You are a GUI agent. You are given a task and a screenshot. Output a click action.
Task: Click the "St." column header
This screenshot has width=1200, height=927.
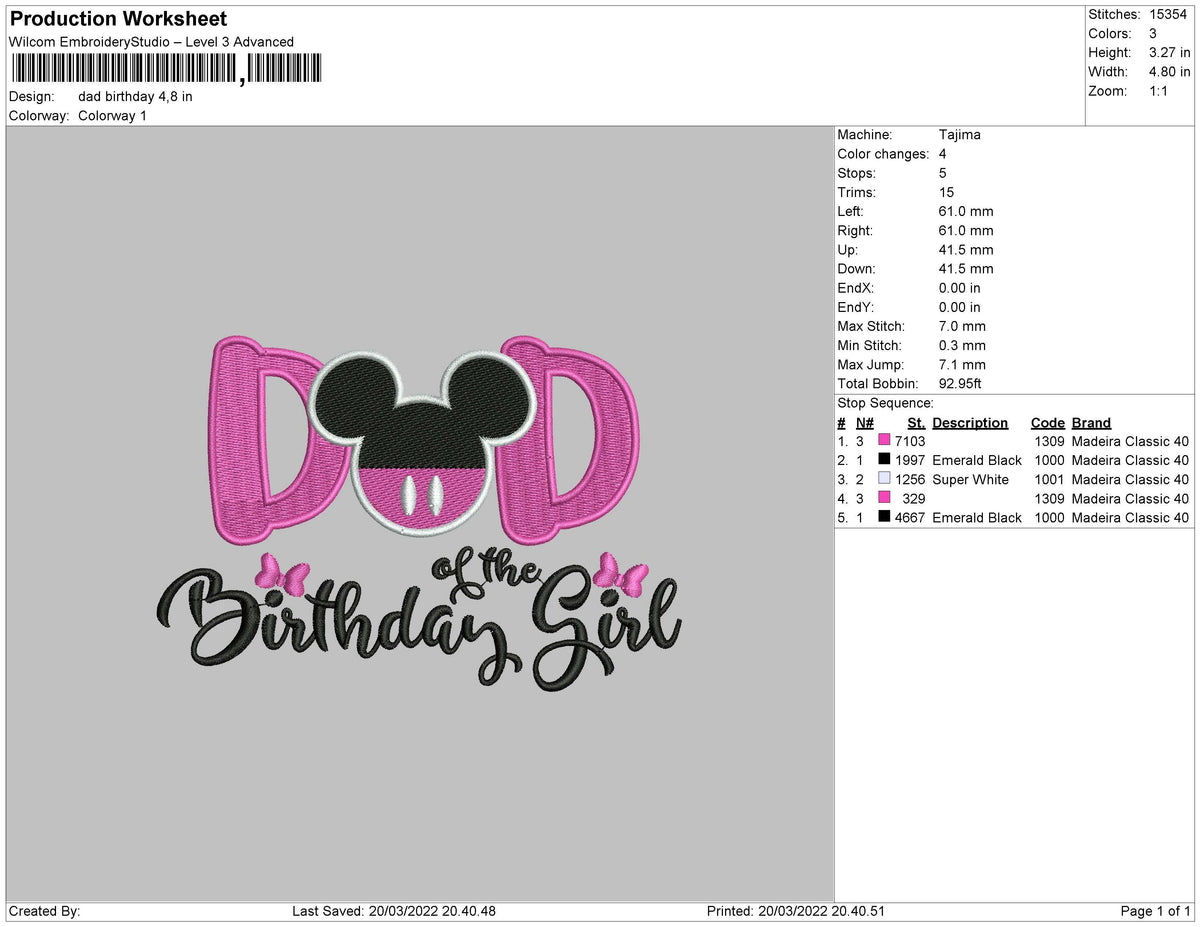pyautogui.click(x=916, y=423)
